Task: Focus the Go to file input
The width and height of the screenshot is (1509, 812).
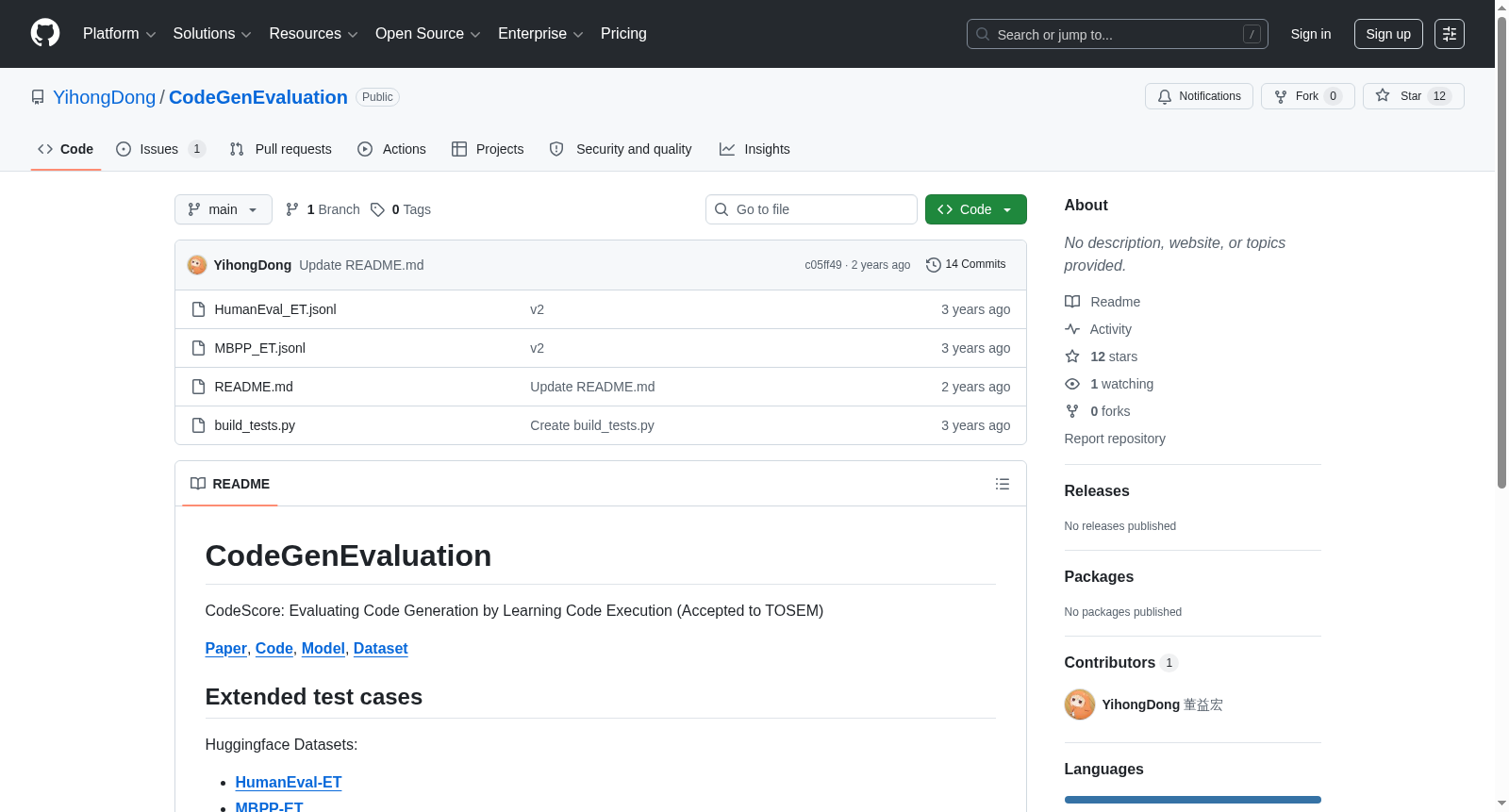Action: pyautogui.click(x=811, y=209)
